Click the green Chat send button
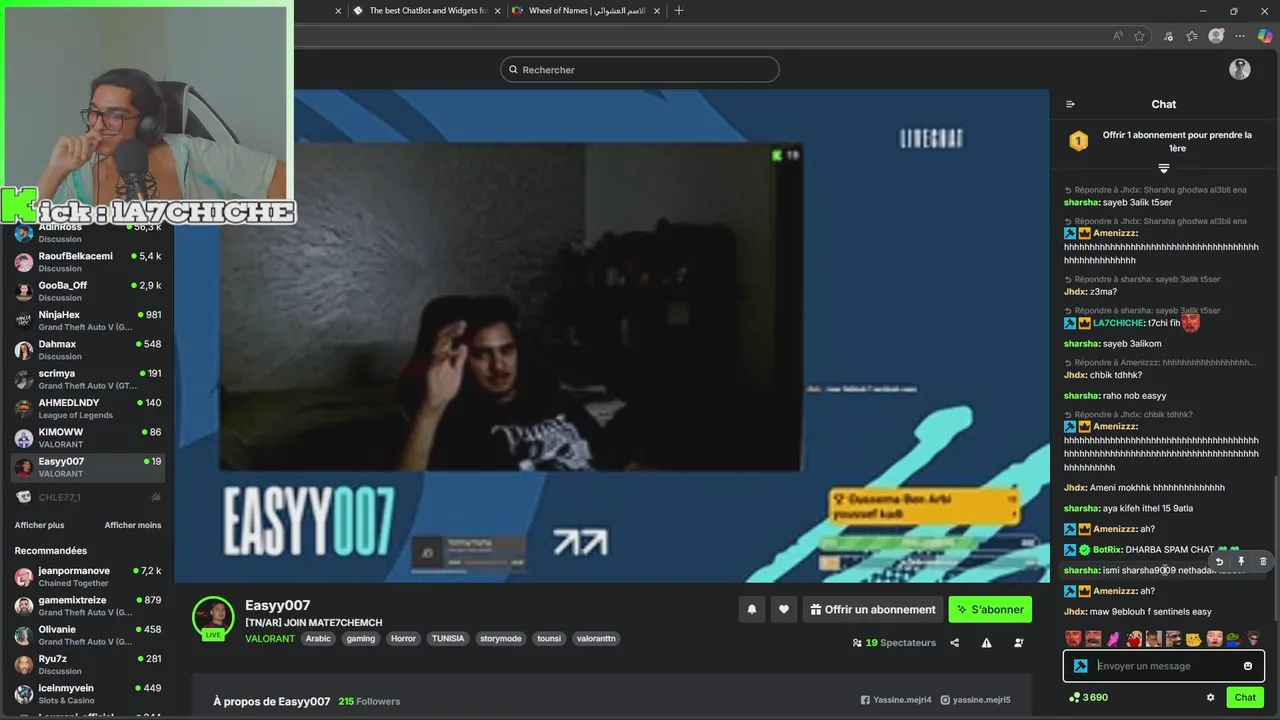Viewport: 1280px width, 720px height. (1245, 698)
